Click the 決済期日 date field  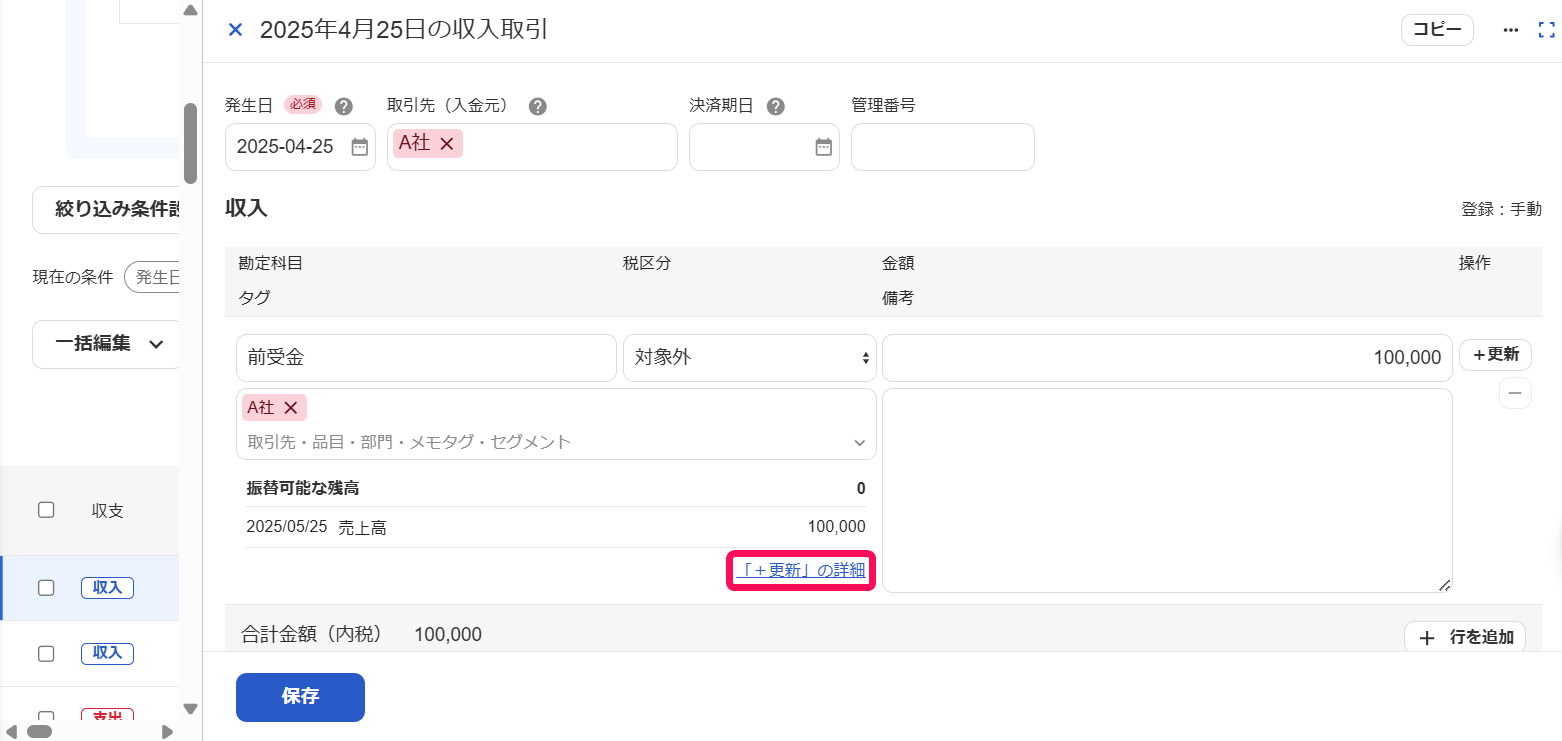tap(764, 147)
